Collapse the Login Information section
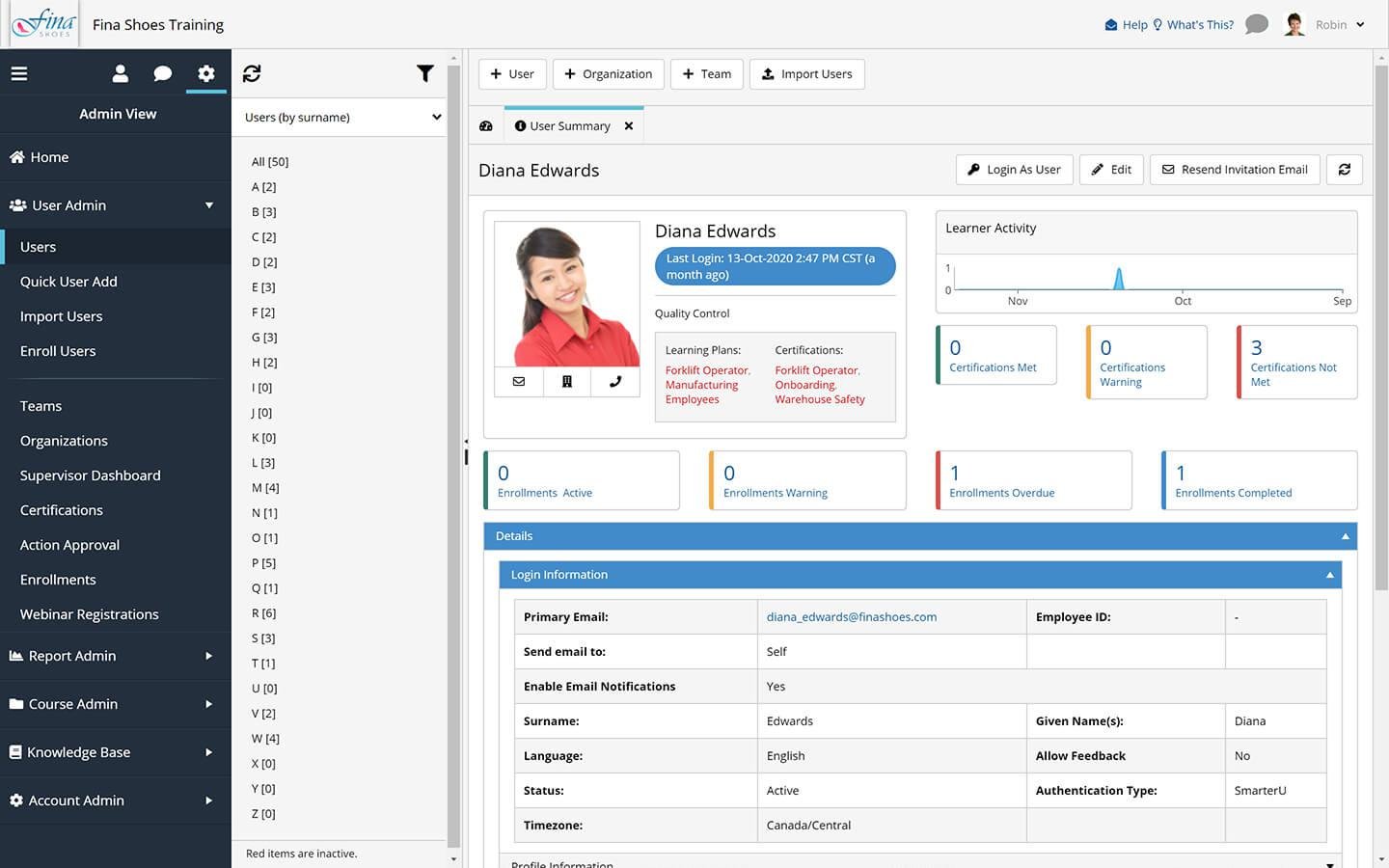 click(x=1329, y=575)
